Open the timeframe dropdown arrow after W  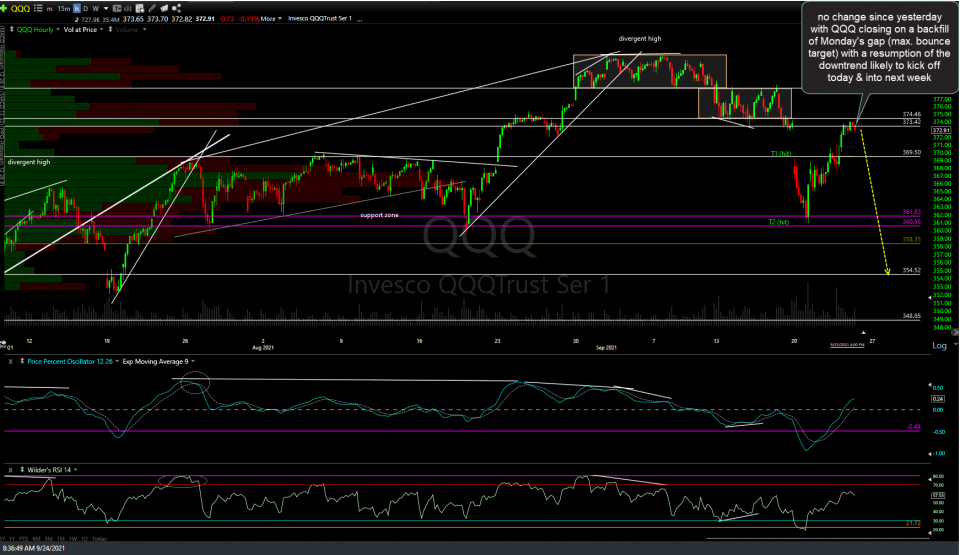coord(106,9)
